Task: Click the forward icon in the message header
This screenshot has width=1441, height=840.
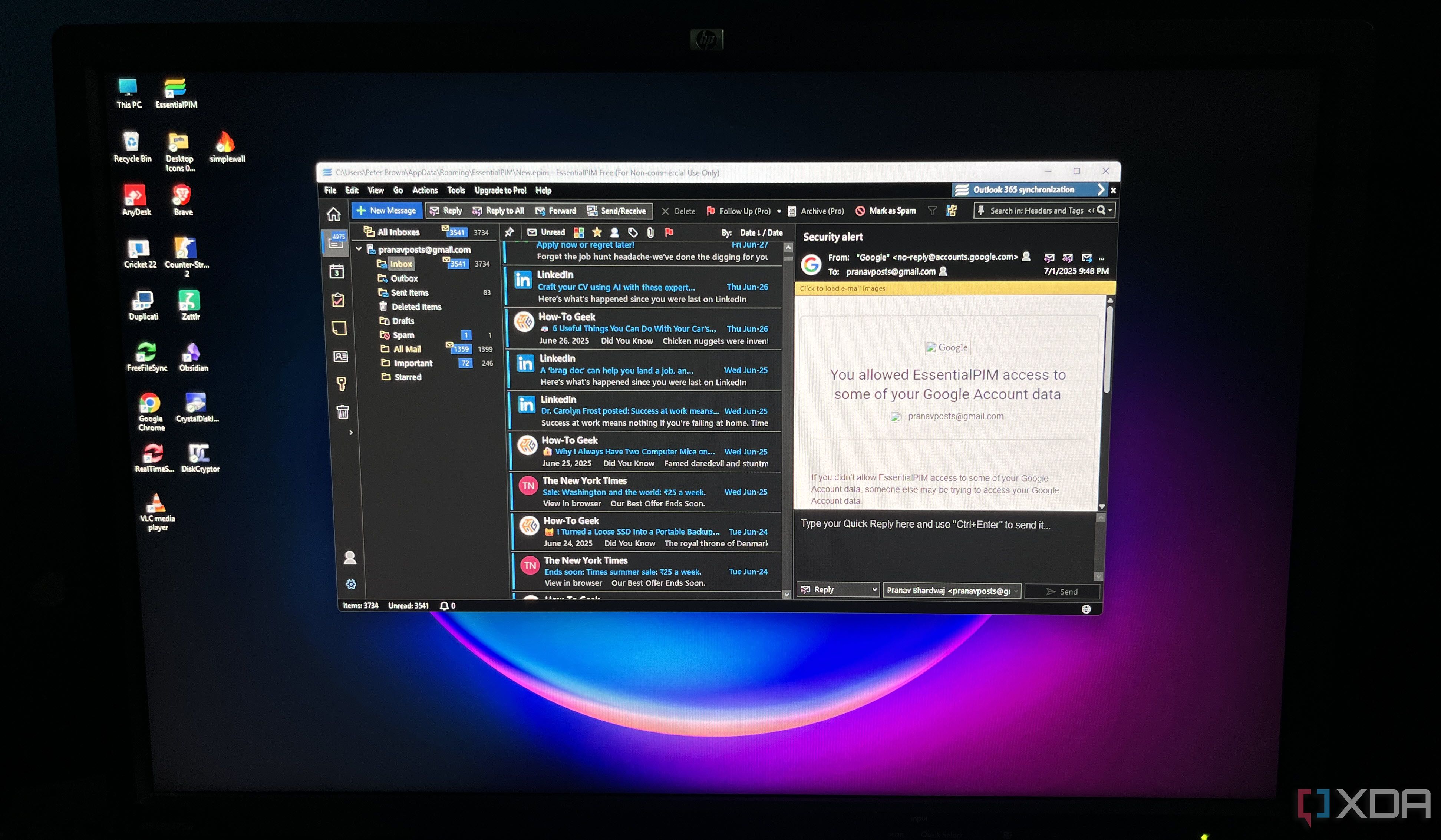Action: [1086, 258]
